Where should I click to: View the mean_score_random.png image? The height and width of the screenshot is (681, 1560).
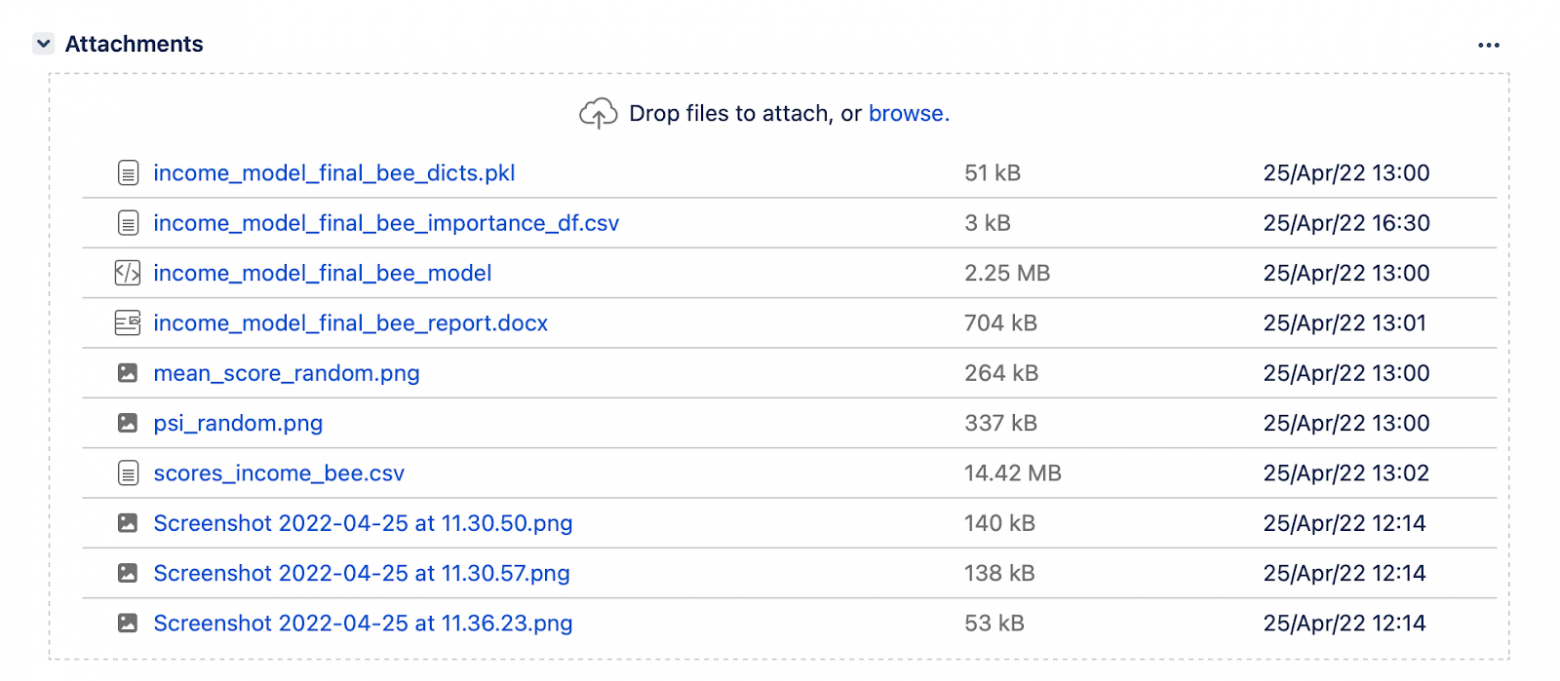pyautogui.click(x=286, y=373)
